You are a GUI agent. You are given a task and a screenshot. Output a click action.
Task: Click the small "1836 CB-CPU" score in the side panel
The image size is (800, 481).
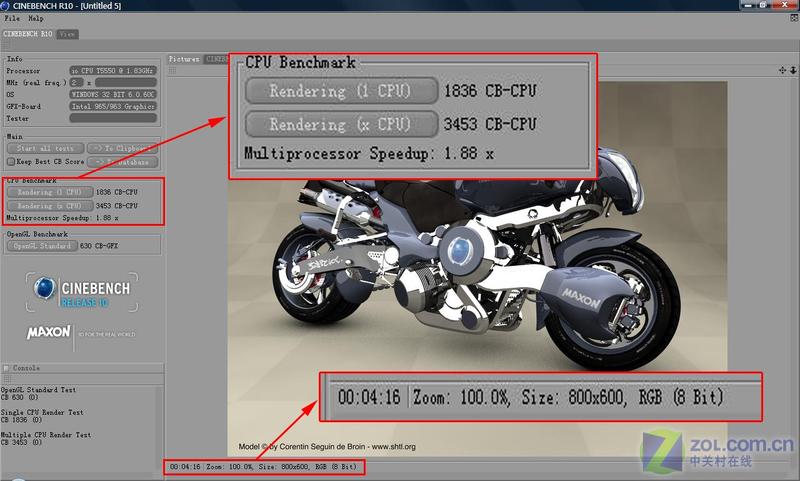click(117, 192)
